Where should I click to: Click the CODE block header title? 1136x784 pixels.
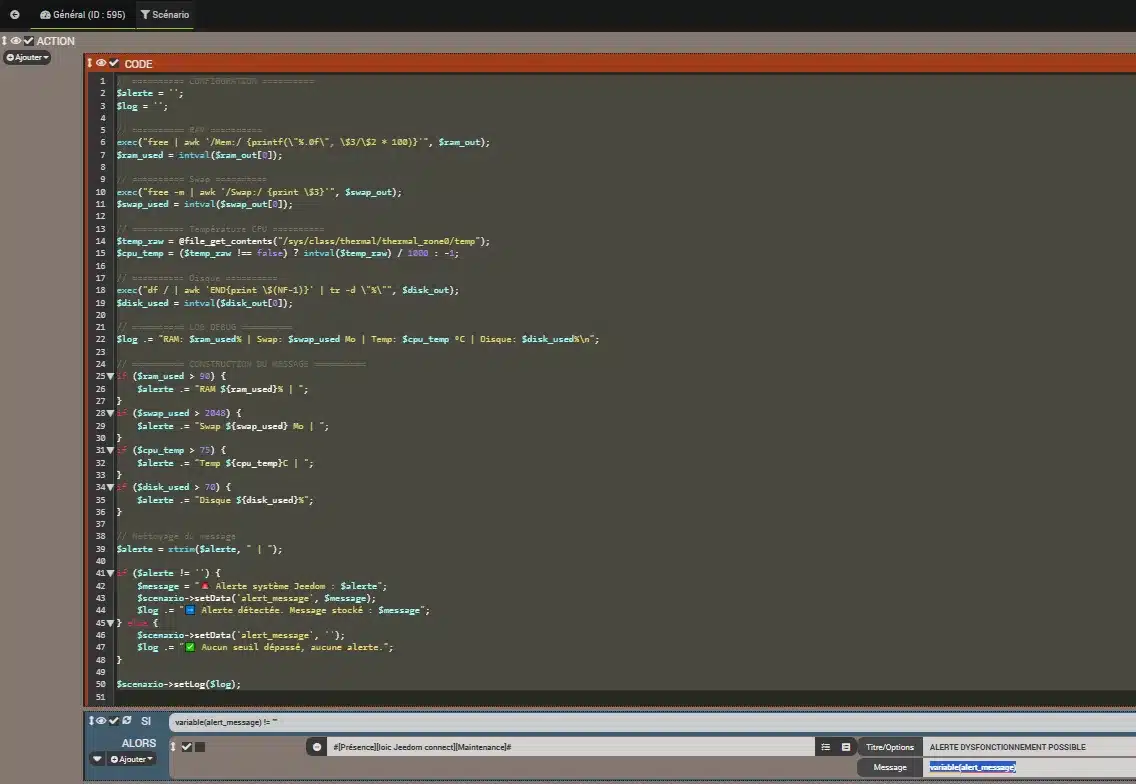click(x=138, y=64)
